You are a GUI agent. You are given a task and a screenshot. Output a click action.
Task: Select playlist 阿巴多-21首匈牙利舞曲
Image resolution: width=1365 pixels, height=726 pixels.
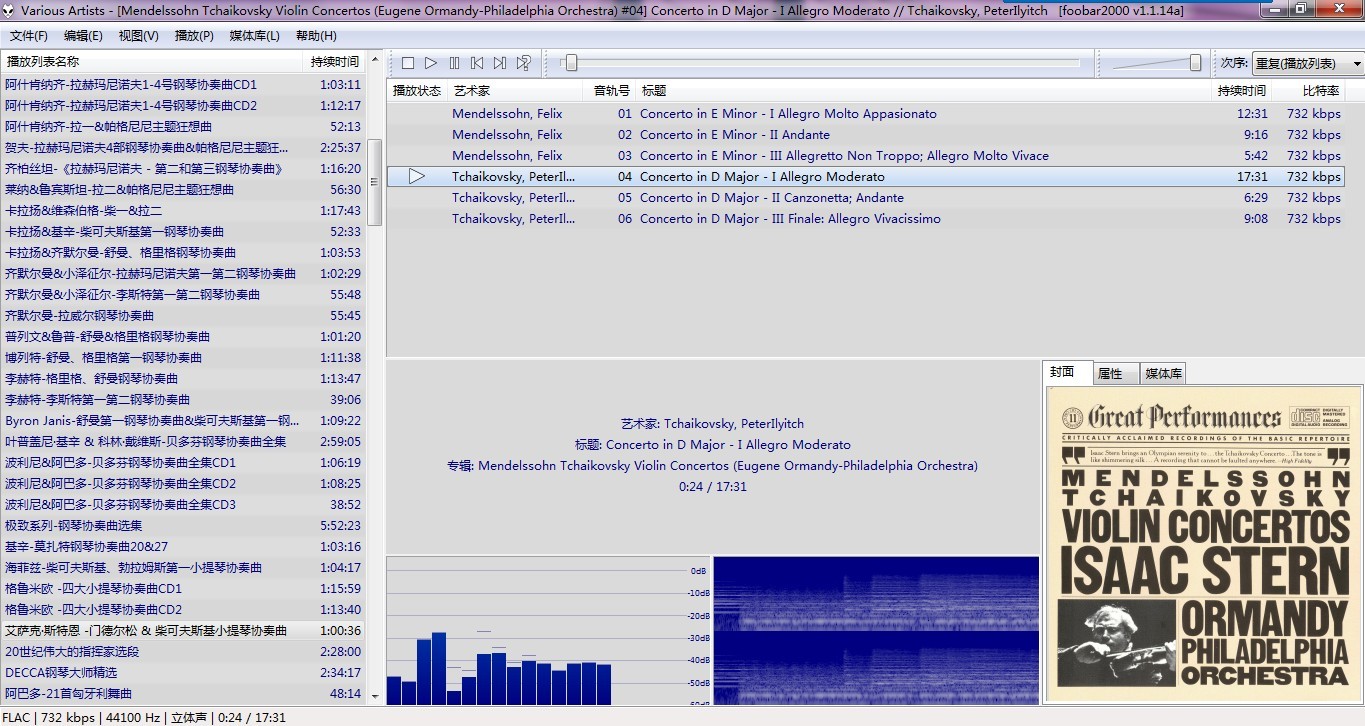183,694
